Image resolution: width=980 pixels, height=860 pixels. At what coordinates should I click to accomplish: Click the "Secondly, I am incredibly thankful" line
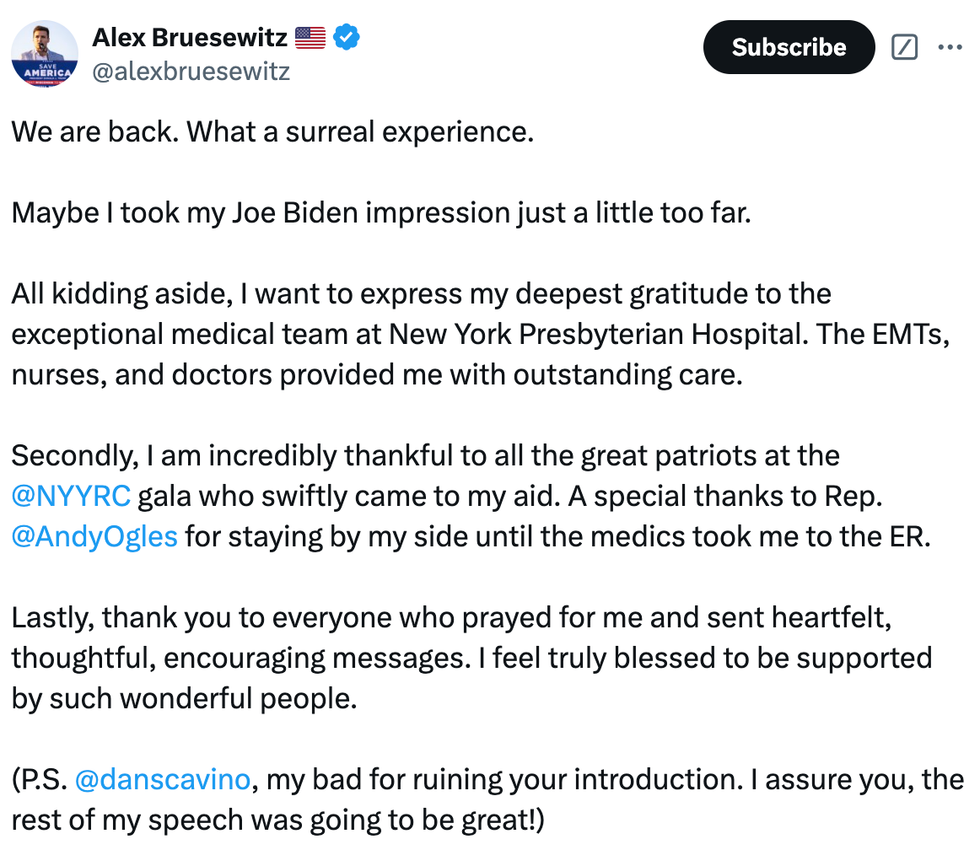click(x=425, y=456)
